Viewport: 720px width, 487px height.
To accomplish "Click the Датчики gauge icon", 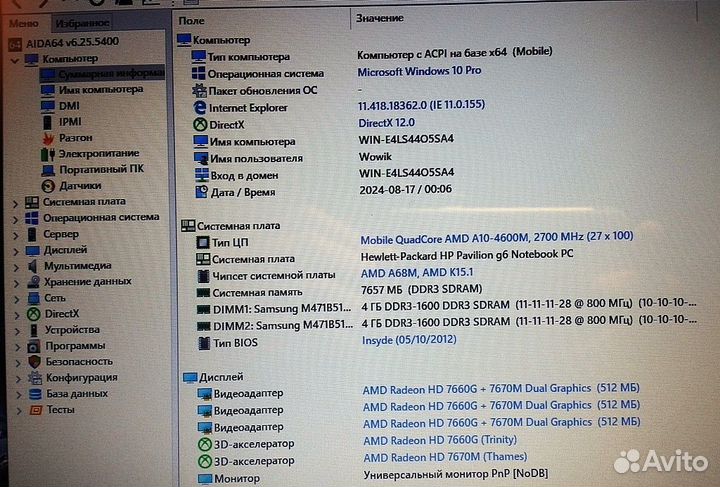I will 48,186.
